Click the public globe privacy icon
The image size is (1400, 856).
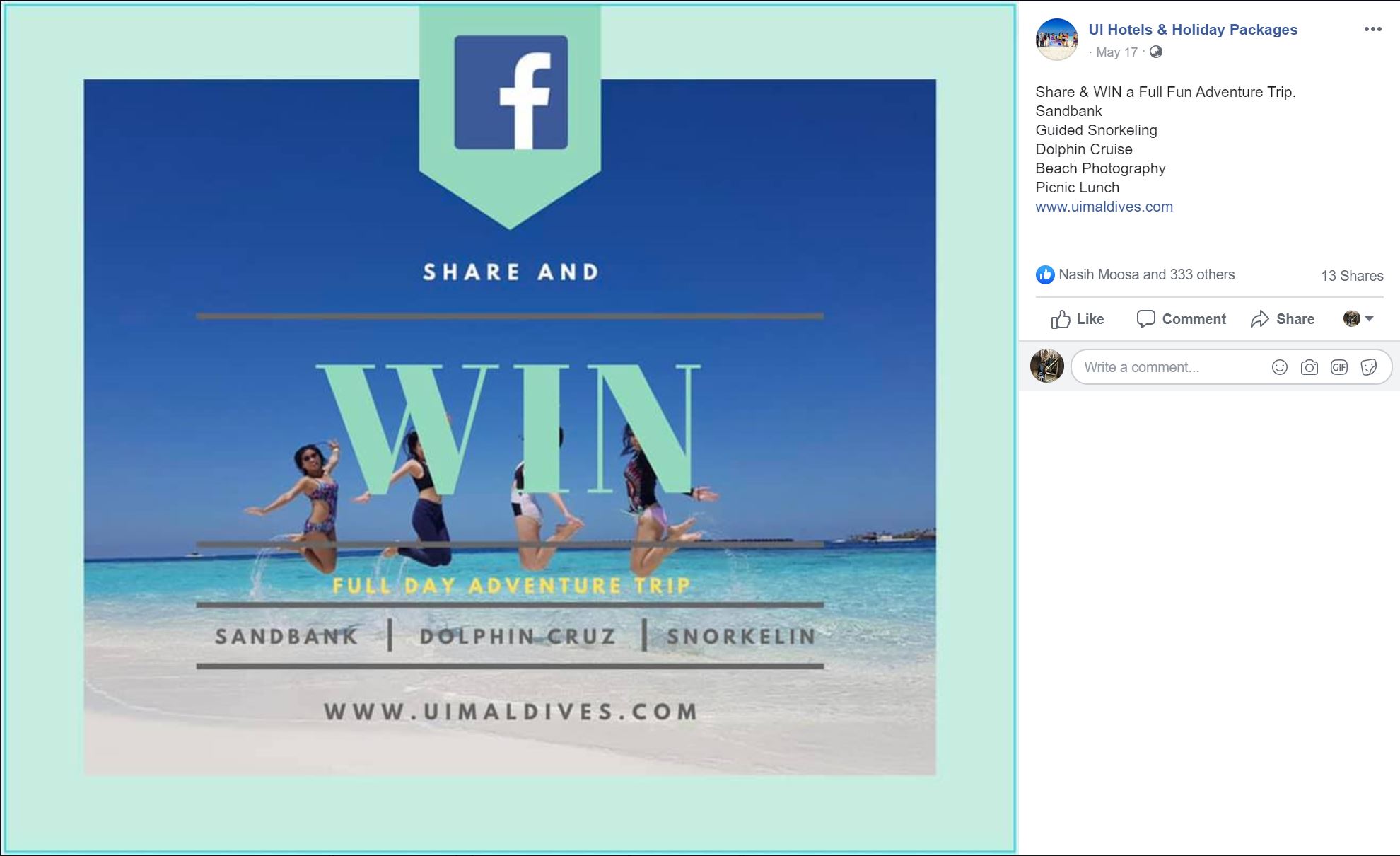click(1155, 52)
